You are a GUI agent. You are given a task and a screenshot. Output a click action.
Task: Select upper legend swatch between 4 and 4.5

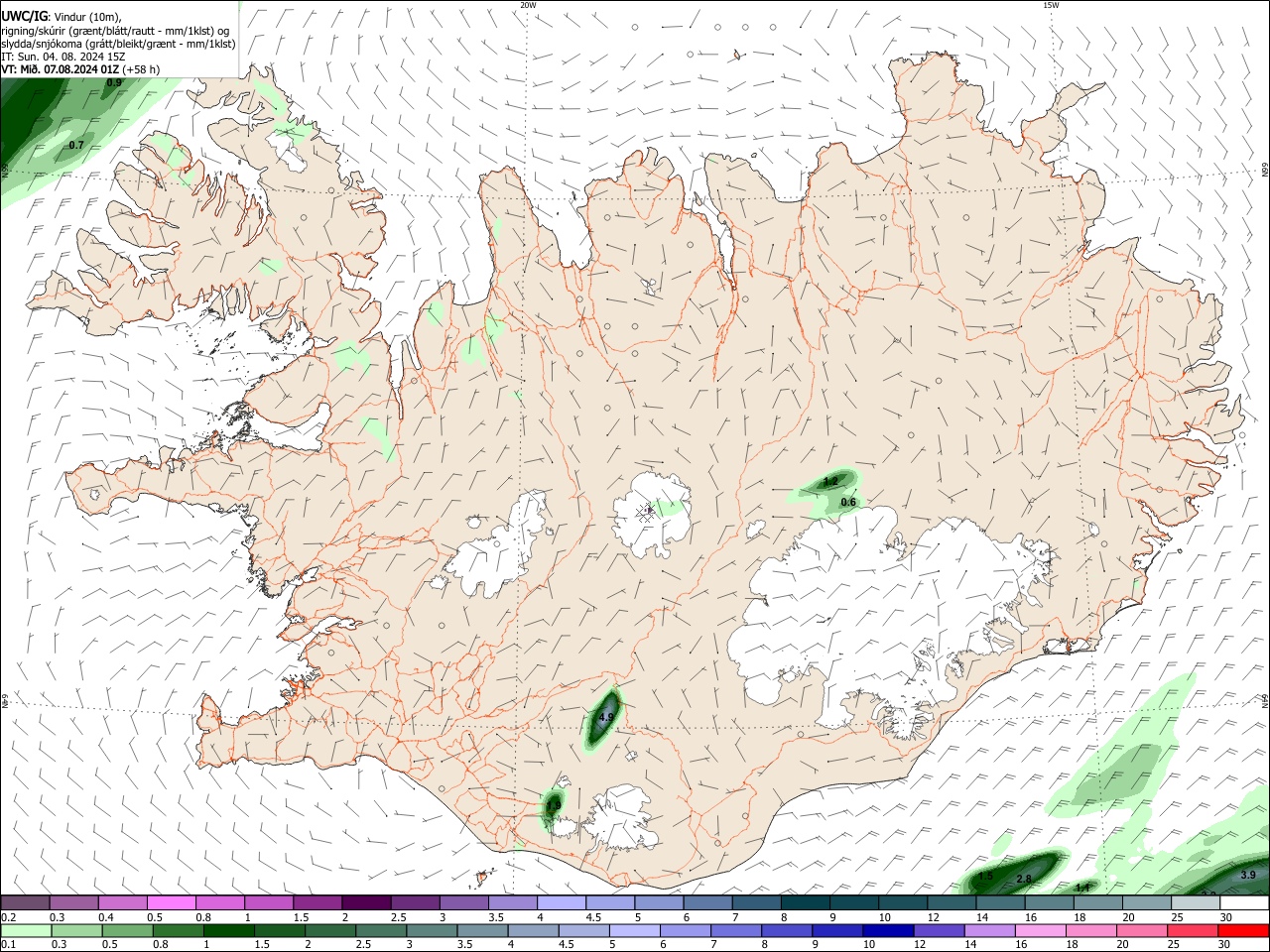(561, 903)
